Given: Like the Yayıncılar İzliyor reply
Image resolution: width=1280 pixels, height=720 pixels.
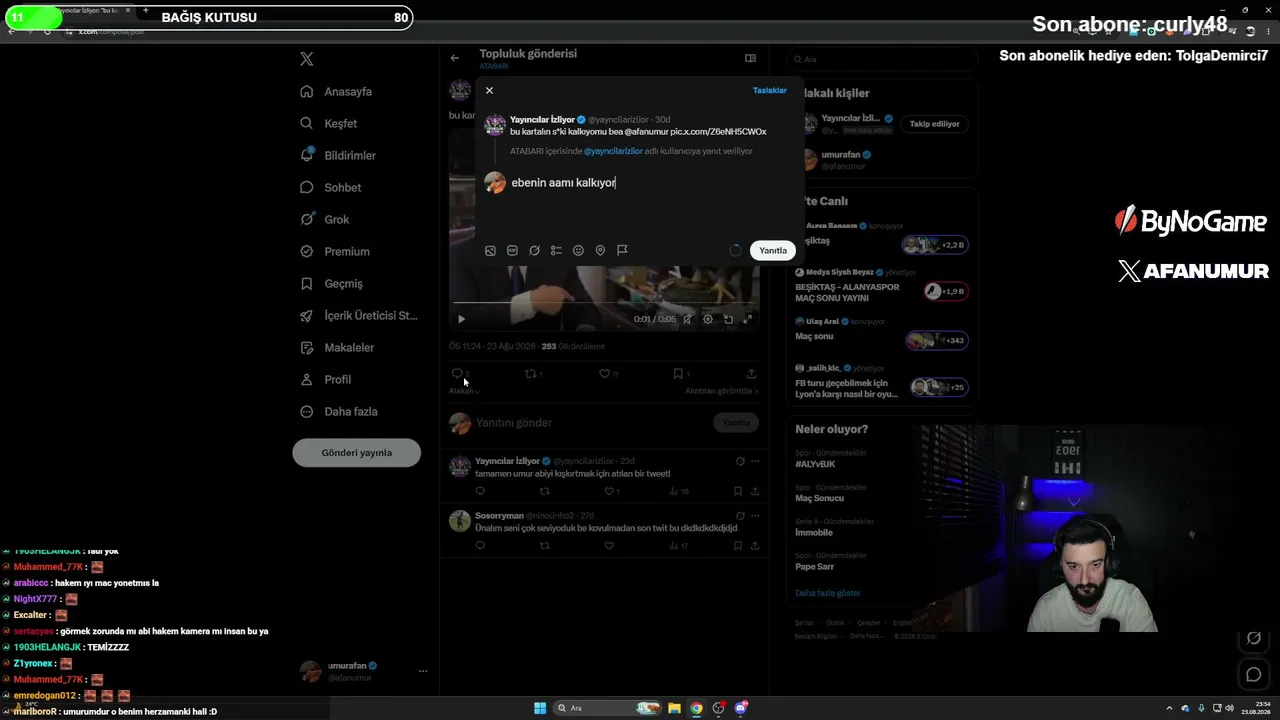Looking at the screenshot, I should (609, 492).
